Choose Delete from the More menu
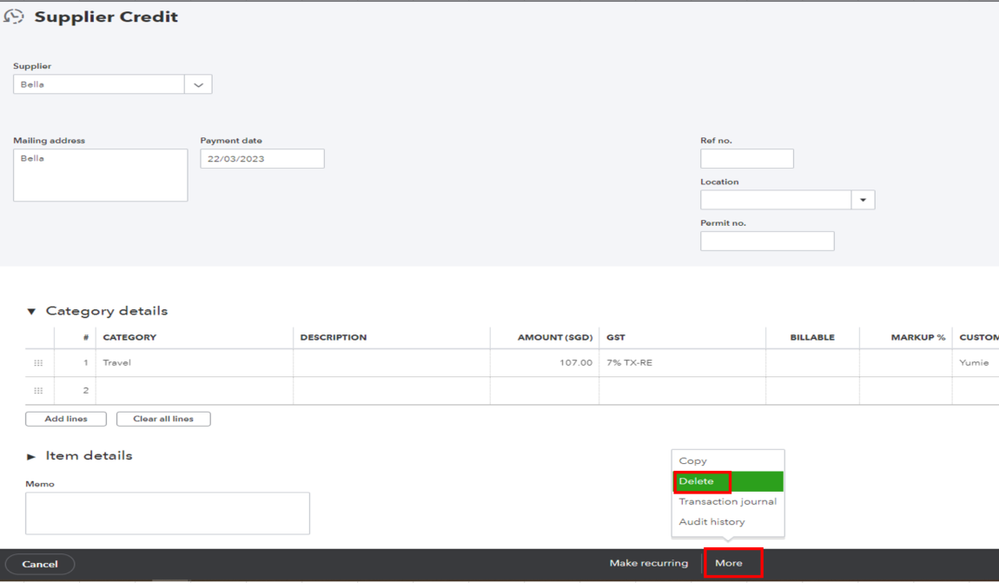The width and height of the screenshot is (999, 583). (728, 481)
